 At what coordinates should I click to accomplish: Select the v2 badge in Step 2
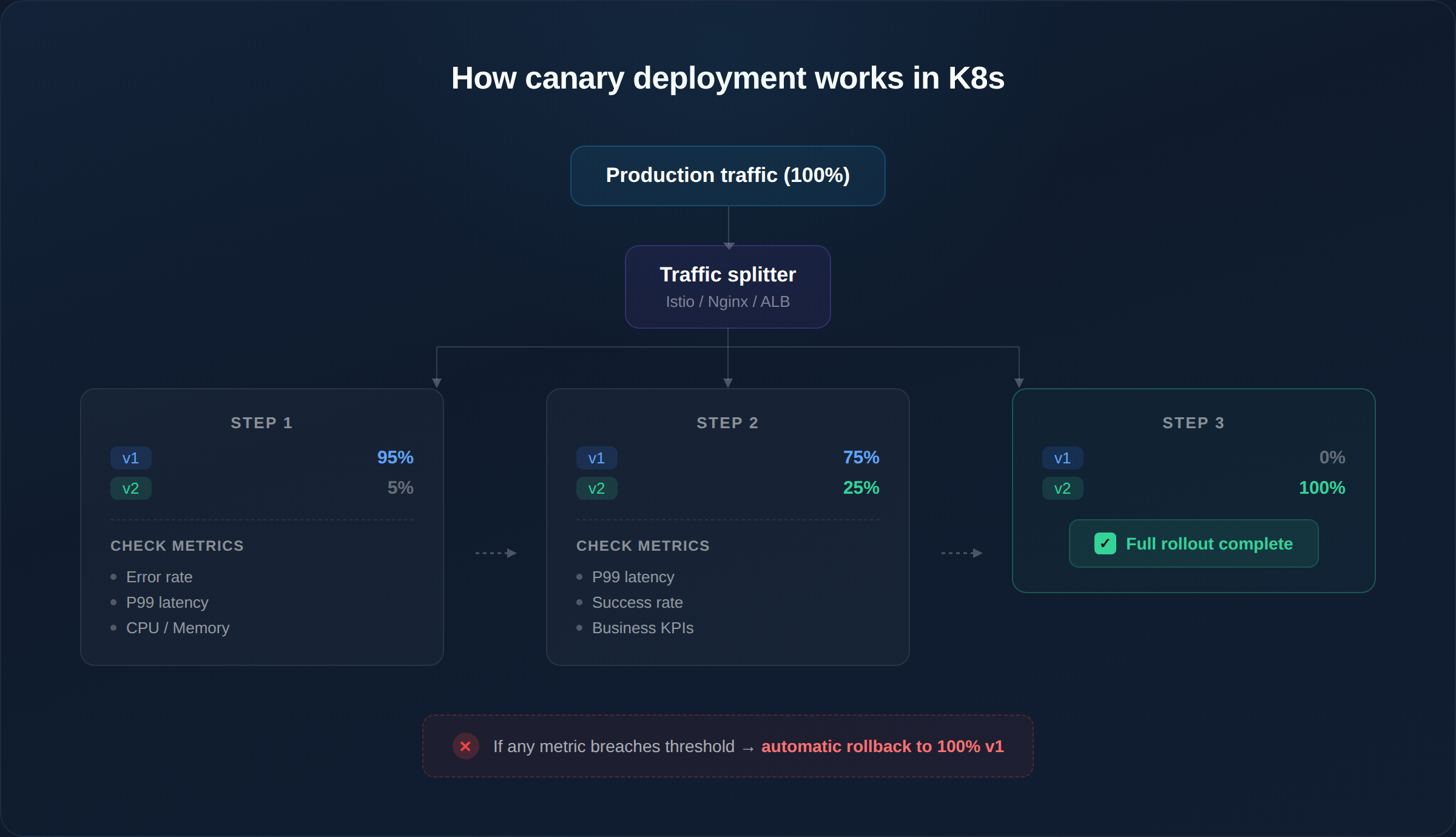click(596, 488)
